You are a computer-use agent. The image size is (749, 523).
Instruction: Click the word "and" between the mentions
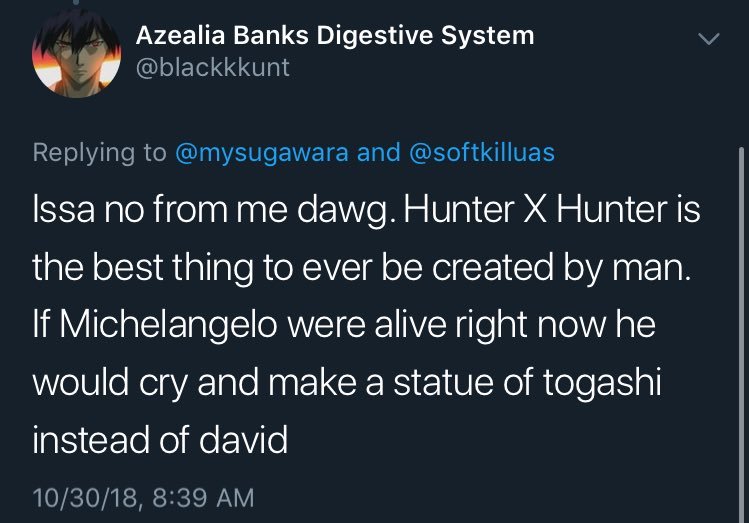click(378, 153)
